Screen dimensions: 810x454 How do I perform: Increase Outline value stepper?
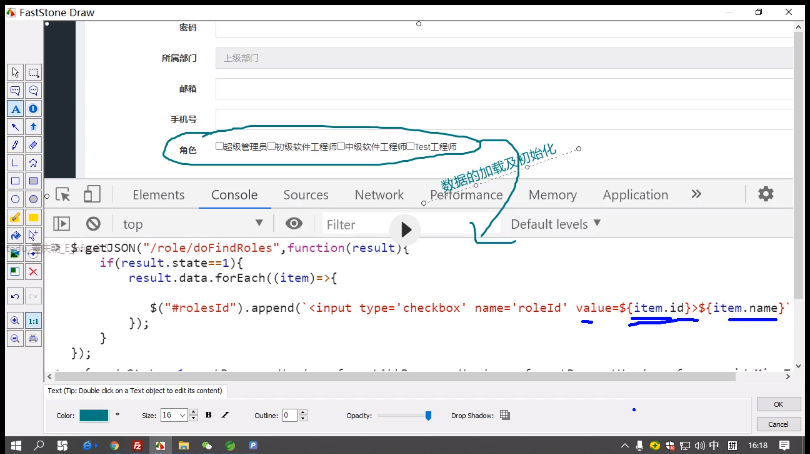coord(303,412)
